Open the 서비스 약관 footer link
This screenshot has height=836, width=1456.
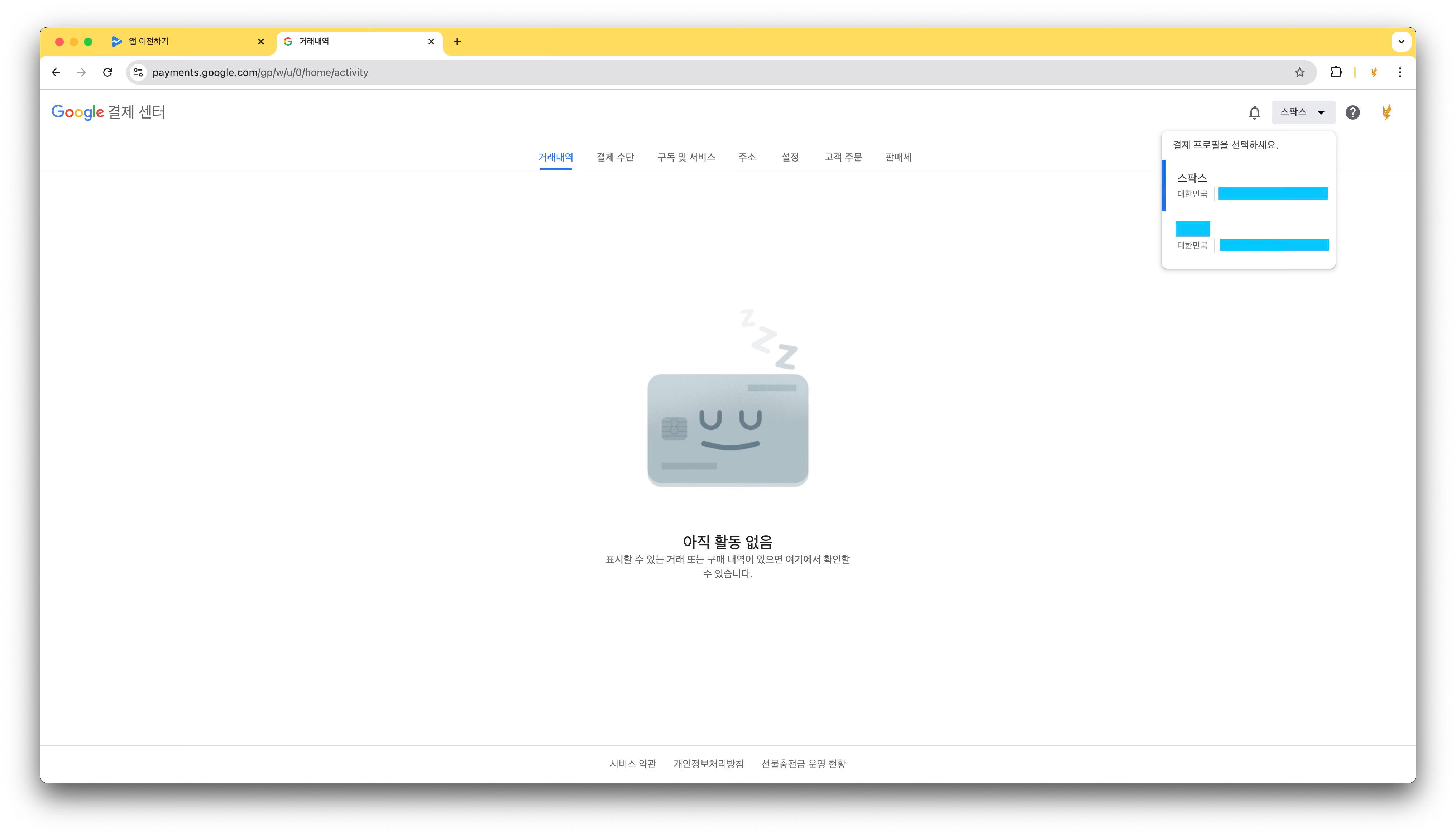pyautogui.click(x=633, y=764)
